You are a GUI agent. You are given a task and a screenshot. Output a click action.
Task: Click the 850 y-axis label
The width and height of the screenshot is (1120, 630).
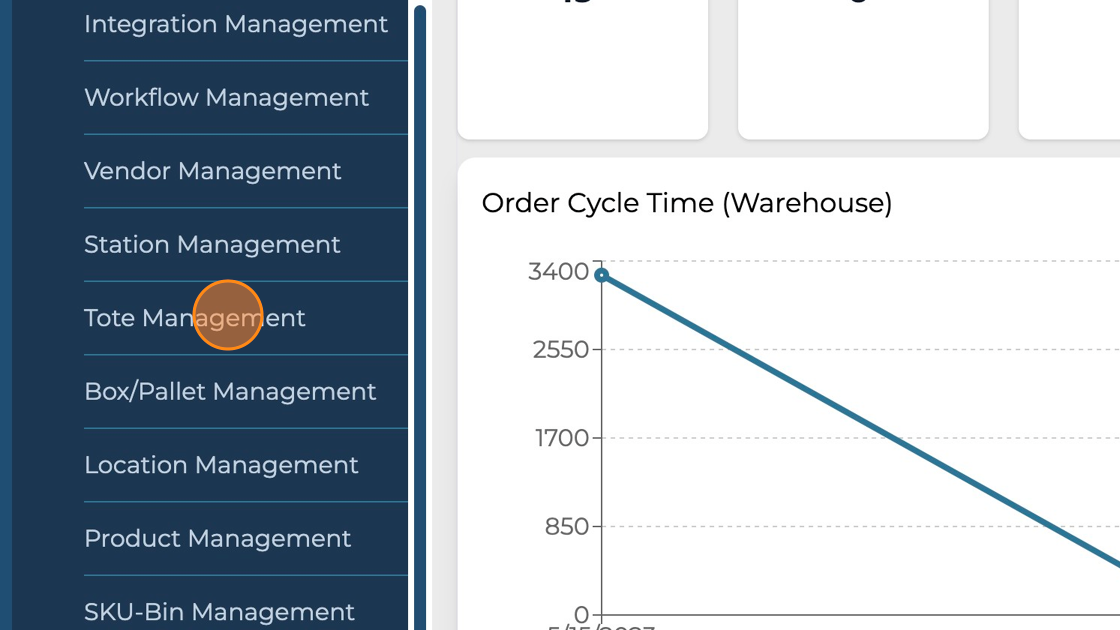tap(566, 526)
